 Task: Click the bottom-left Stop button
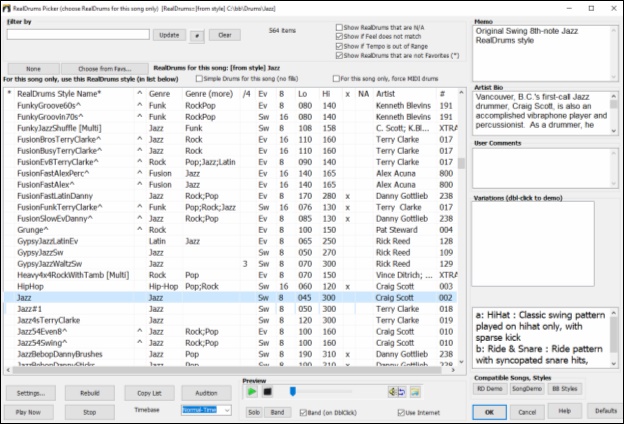click(x=90, y=412)
